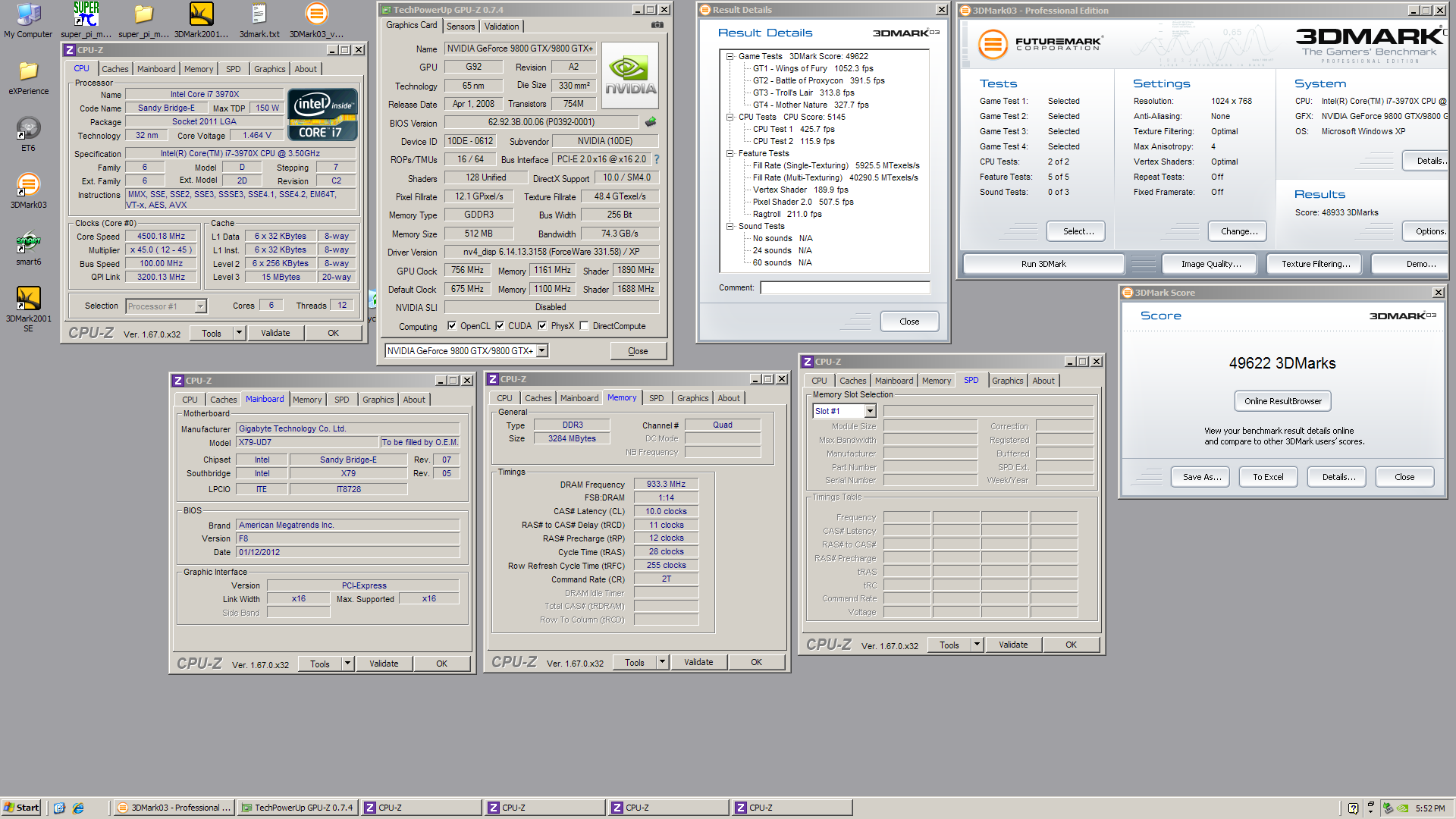
Task: Open the NVIDIA tray icon
Action: 1403,808
